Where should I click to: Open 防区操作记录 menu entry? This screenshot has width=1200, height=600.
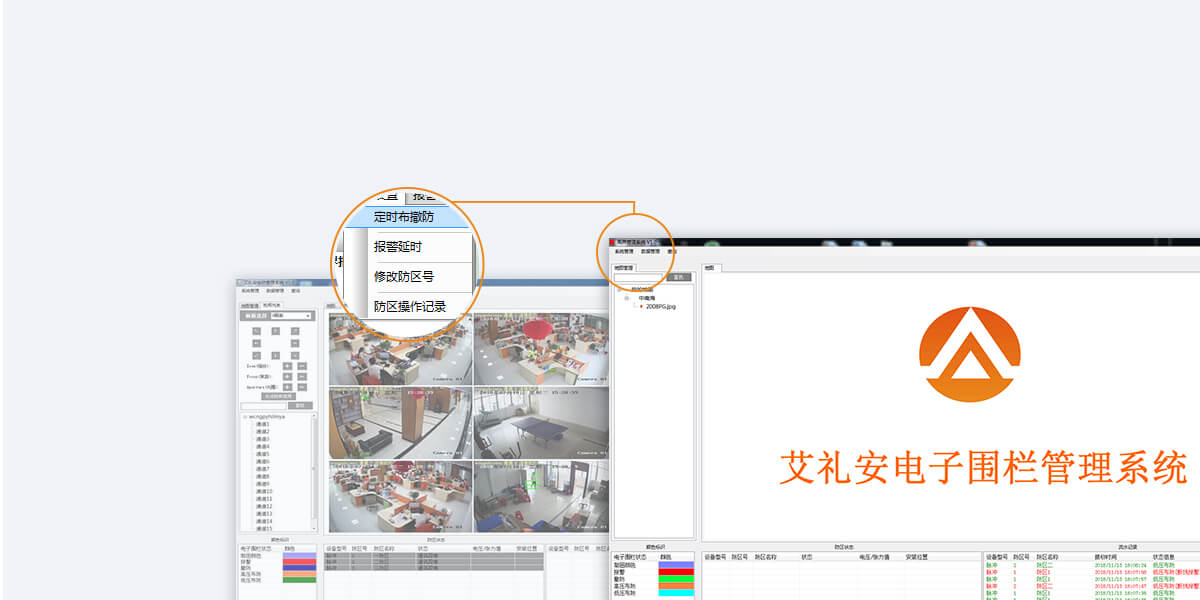(410, 307)
